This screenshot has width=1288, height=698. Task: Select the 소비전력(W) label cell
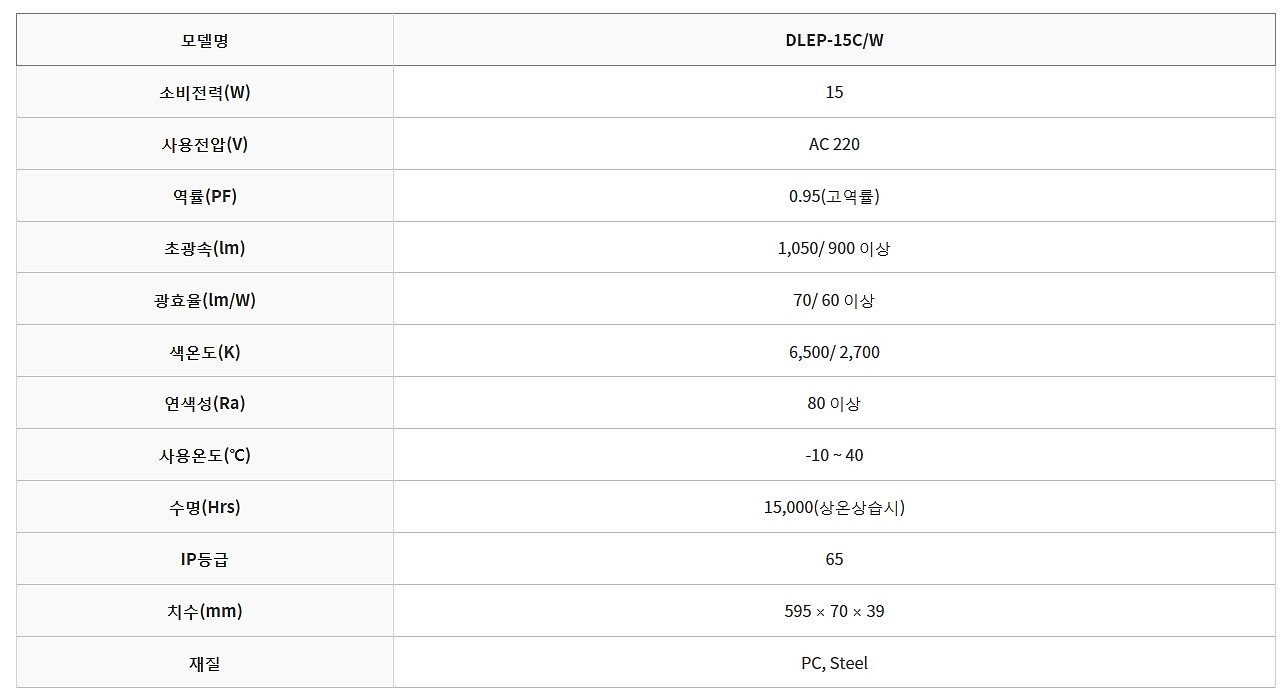205,92
